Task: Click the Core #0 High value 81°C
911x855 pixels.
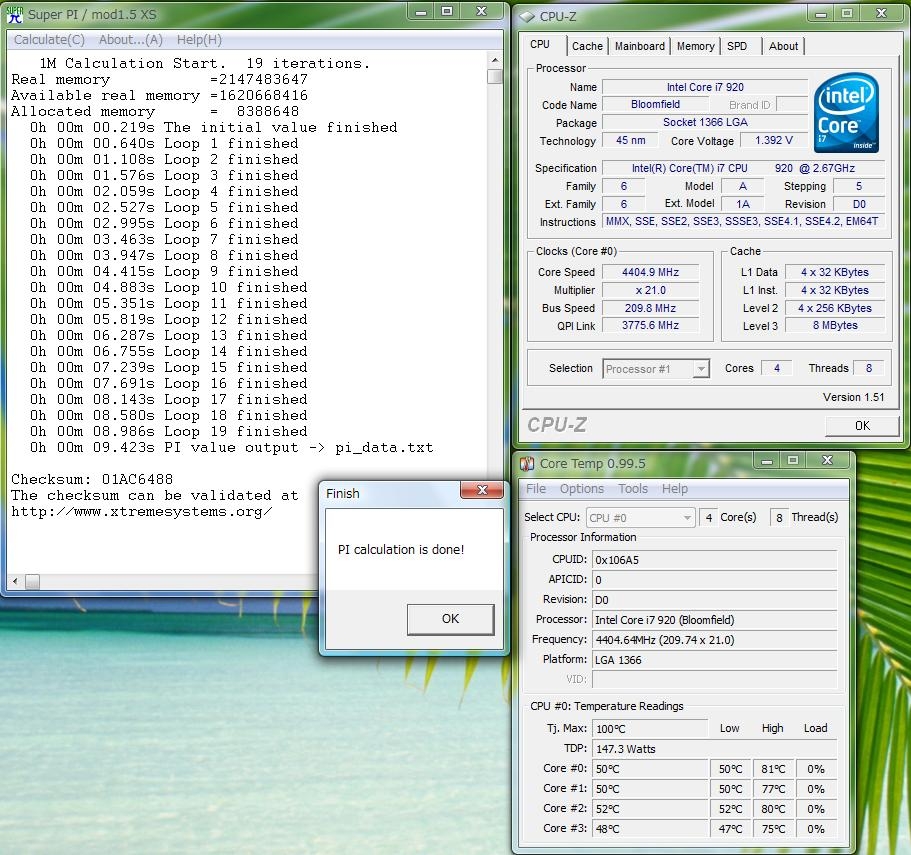Action: point(773,769)
